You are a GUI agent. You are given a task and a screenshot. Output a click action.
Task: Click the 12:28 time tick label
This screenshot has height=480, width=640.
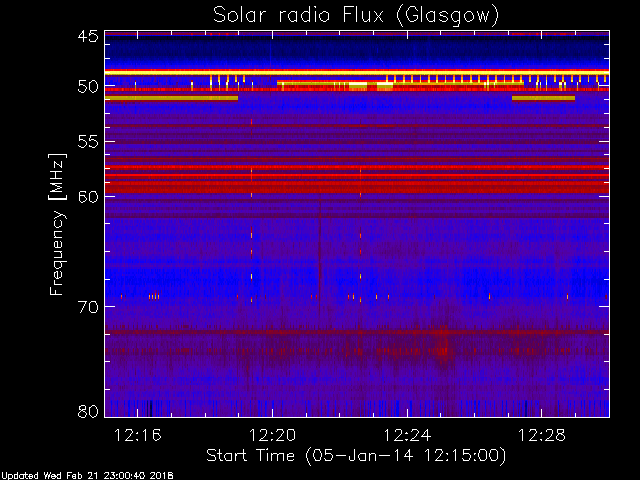(x=542, y=436)
